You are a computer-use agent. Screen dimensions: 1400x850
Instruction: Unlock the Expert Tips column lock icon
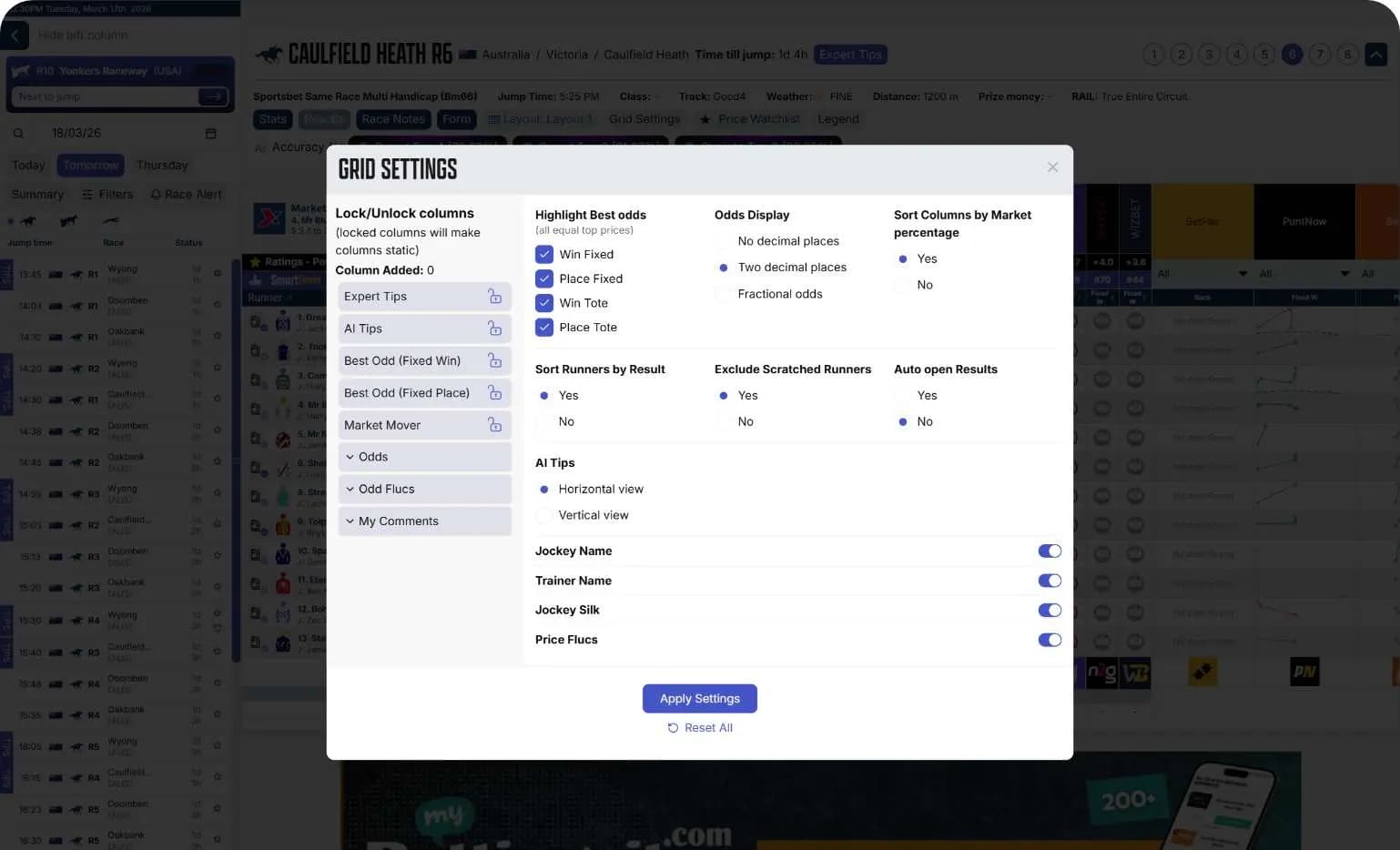click(x=494, y=296)
